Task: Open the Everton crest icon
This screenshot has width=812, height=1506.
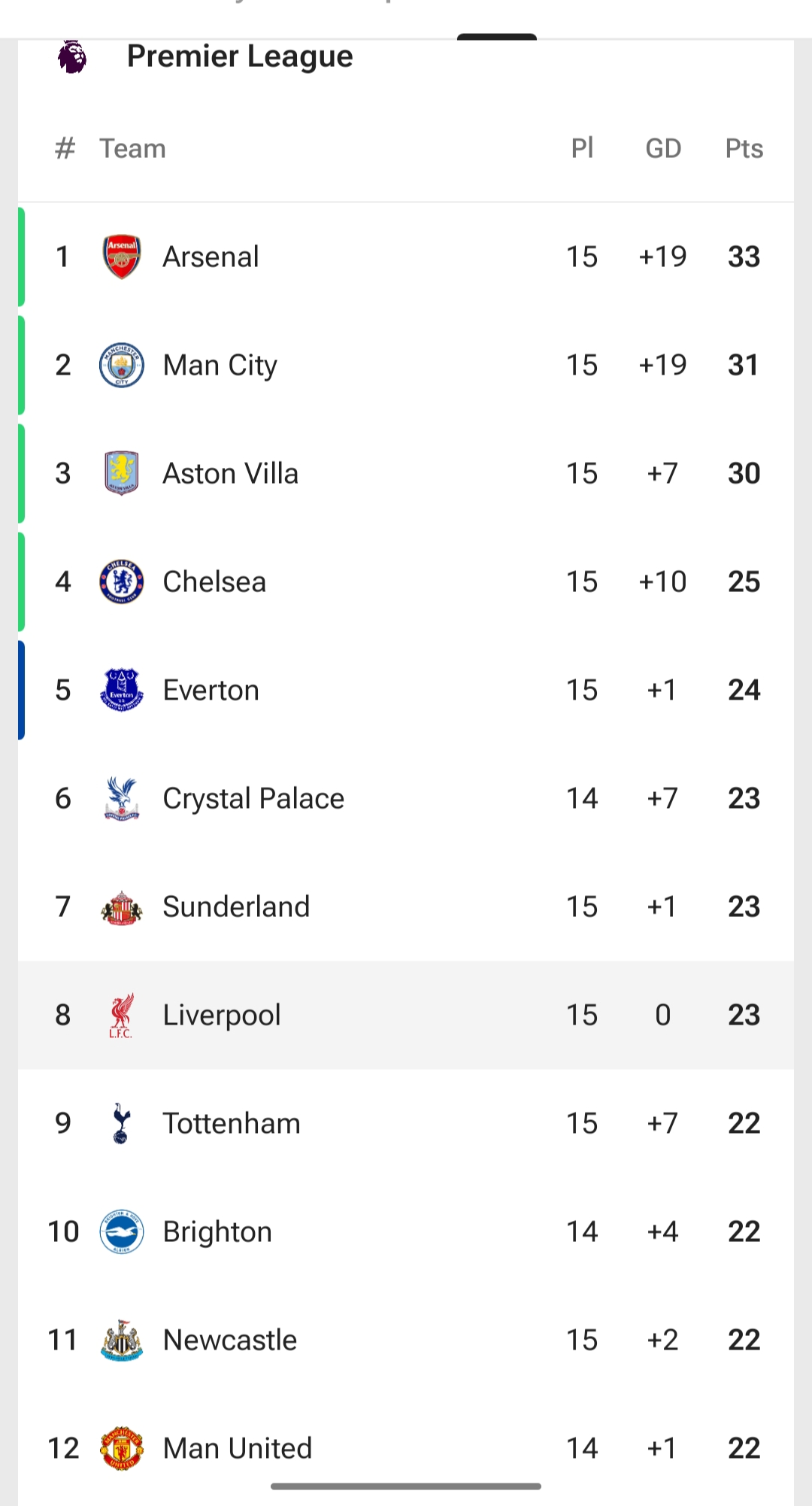Action: (121, 690)
